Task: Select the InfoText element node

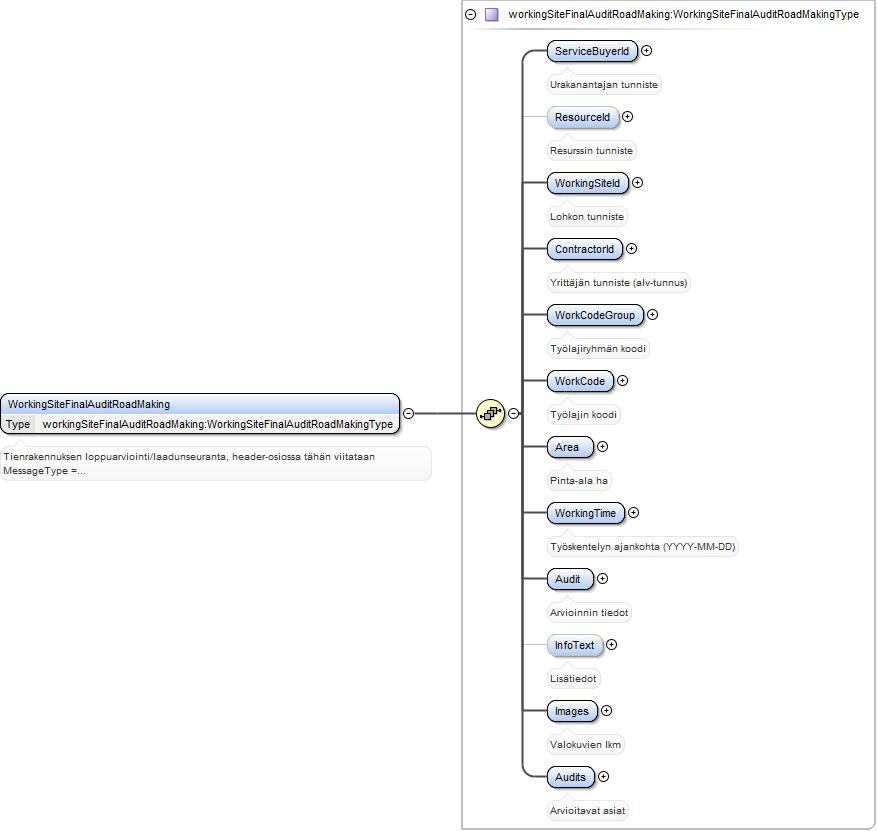Action: tap(575, 645)
